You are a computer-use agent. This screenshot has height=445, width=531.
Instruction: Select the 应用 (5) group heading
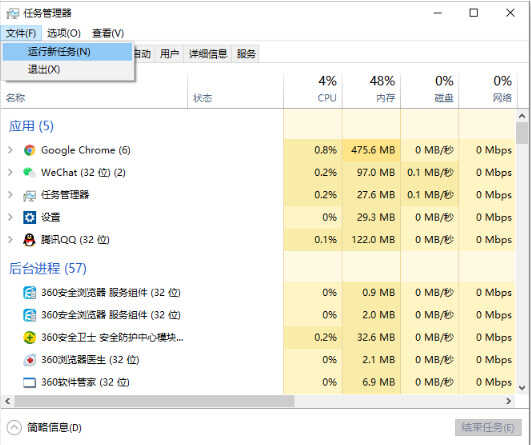point(31,126)
